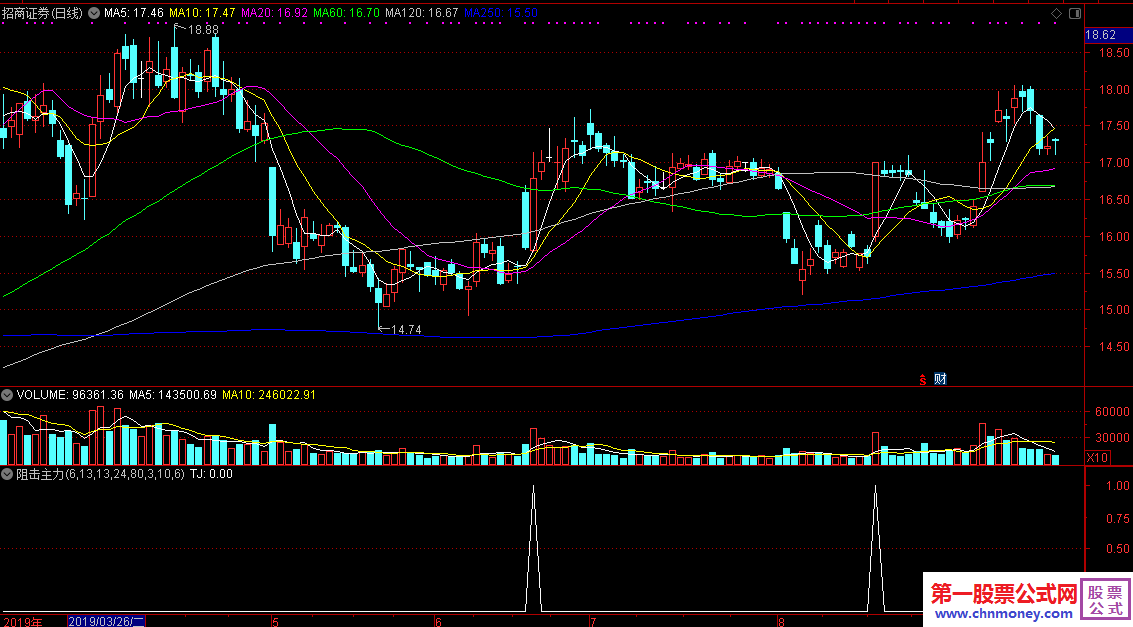
Task: Click the 招商证券(日线) stock title
Action: point(43,13)
